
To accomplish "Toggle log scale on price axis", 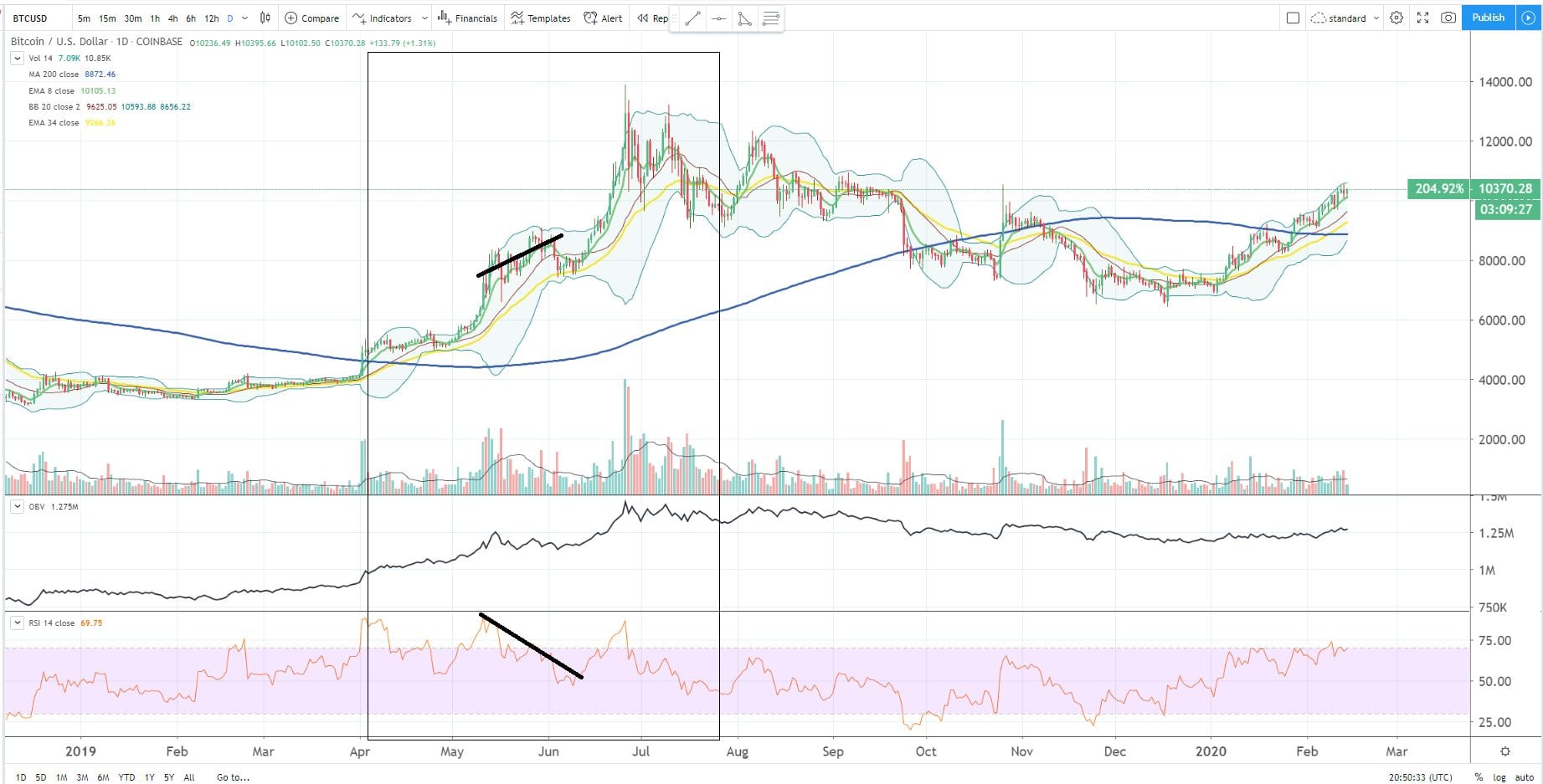I will [1499, 777].
